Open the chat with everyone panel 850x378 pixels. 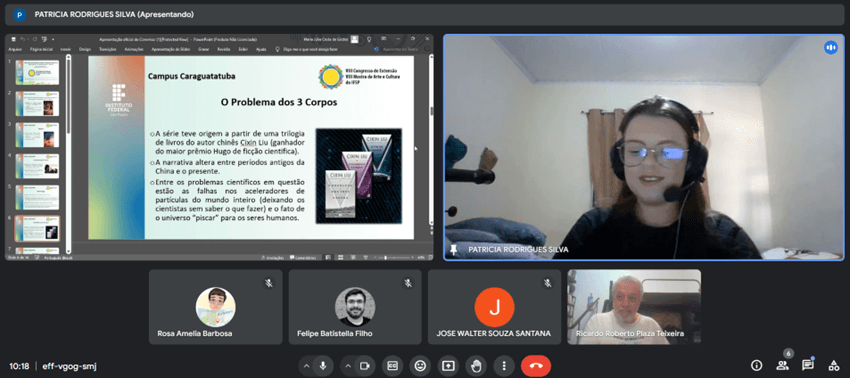[808, 365]
